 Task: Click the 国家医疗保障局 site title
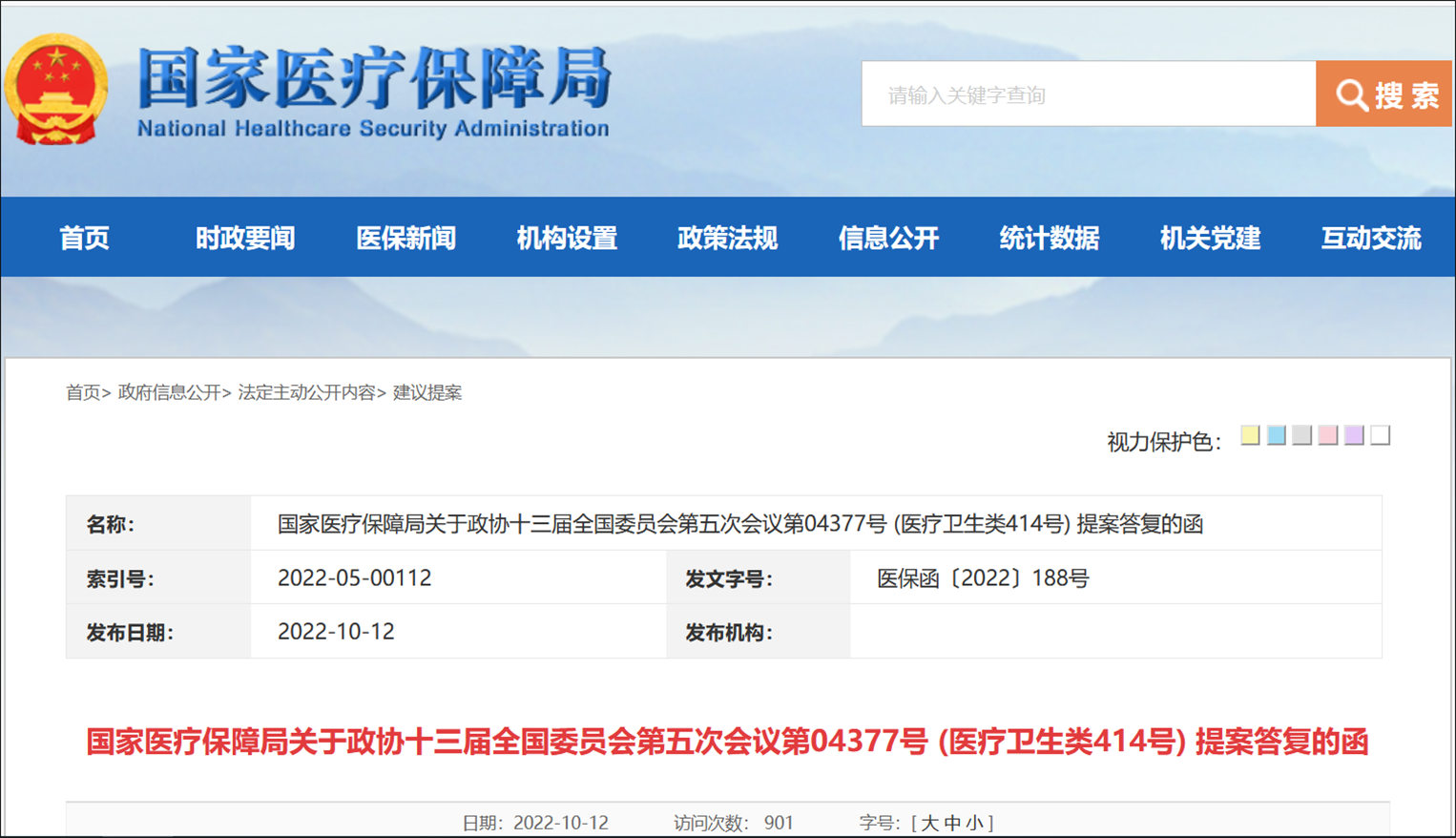[374, 76]
